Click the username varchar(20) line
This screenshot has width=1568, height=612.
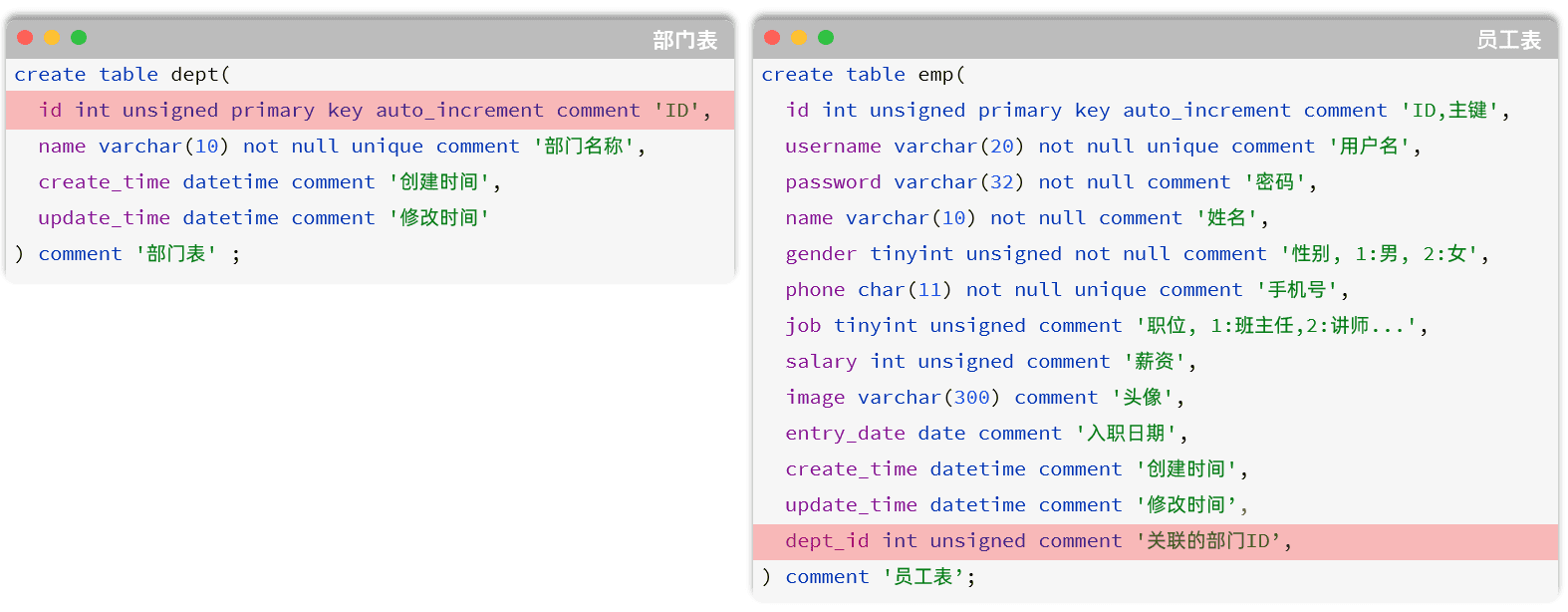(1102, 147)
